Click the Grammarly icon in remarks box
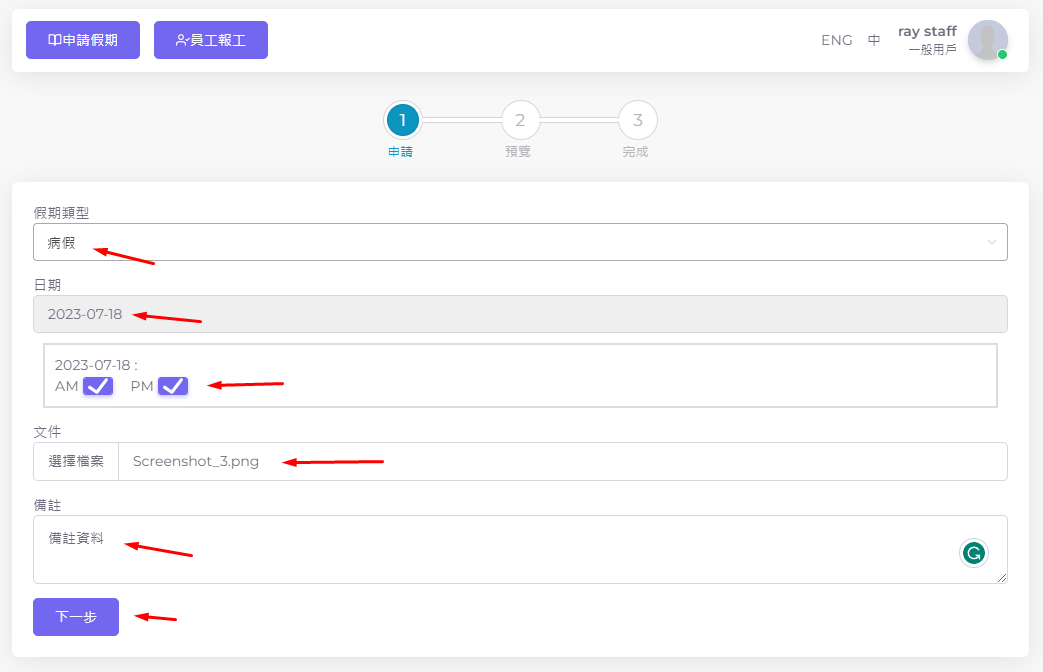This screenshot has height=672, width=1043. 974,553
